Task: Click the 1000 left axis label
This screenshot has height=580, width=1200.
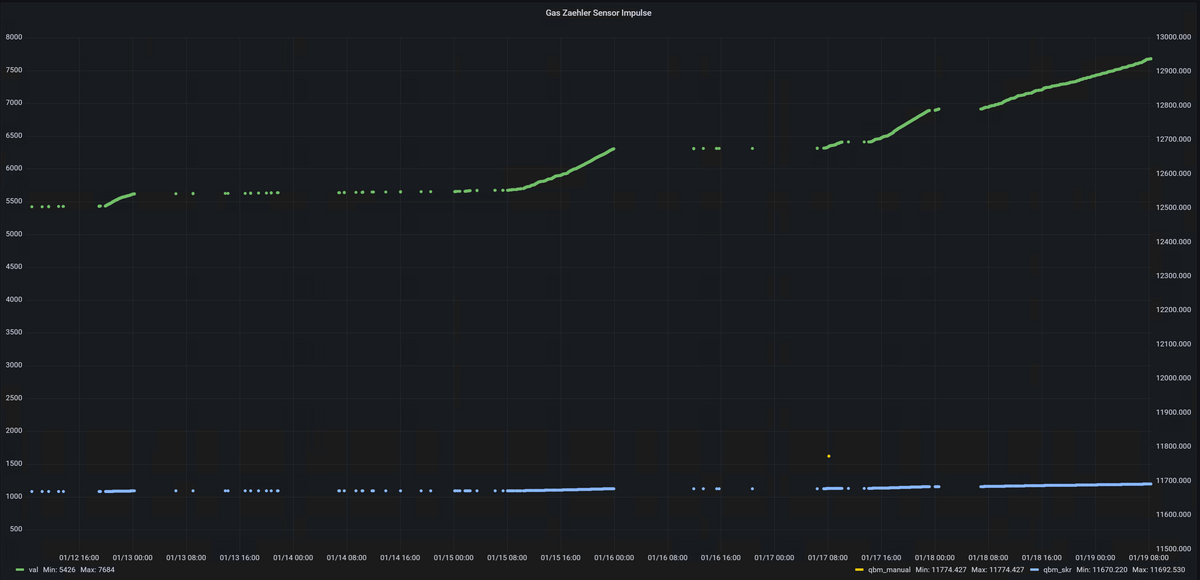Action: point(14,496)
